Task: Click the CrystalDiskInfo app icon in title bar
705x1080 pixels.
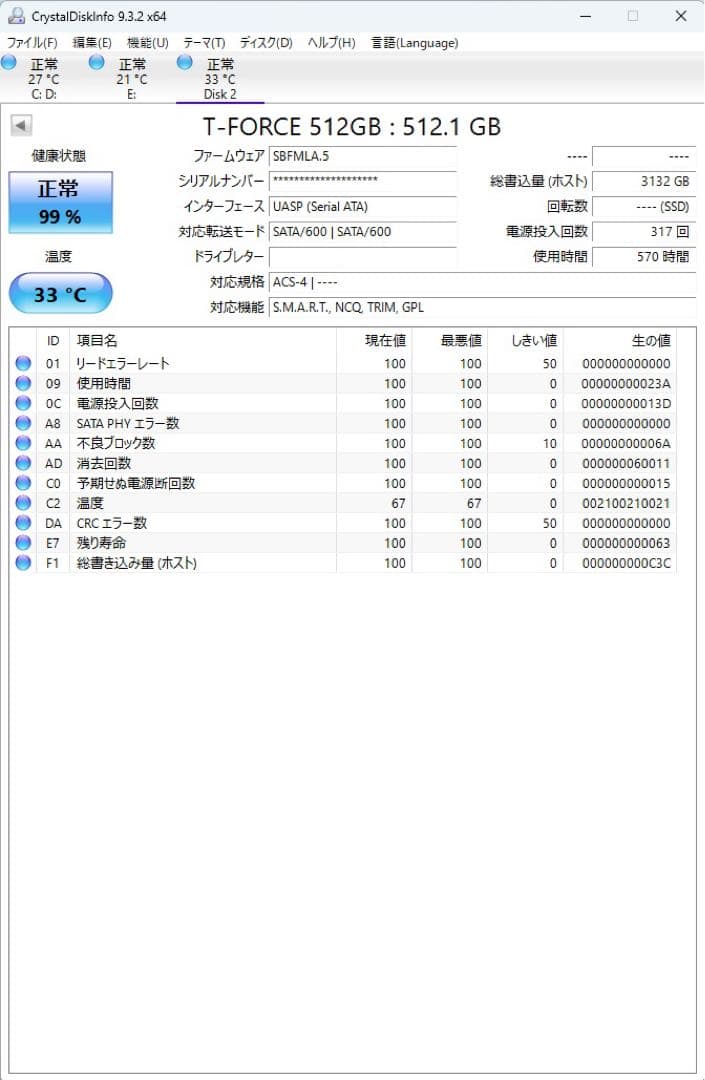Action: click(16, 16)
